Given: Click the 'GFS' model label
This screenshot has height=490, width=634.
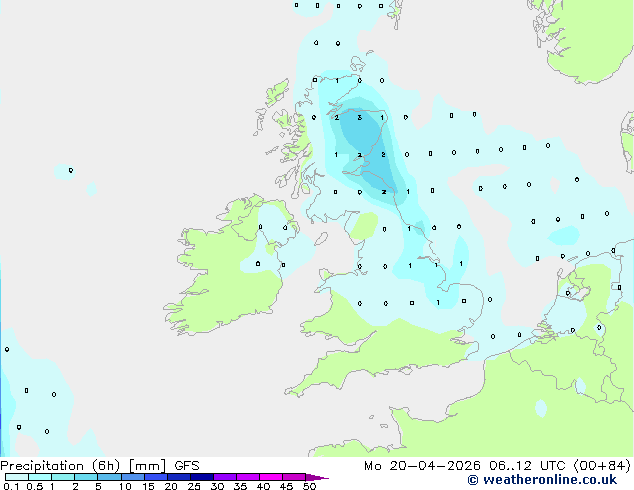Looking at the screenshot, I should (x=187, y=466).
